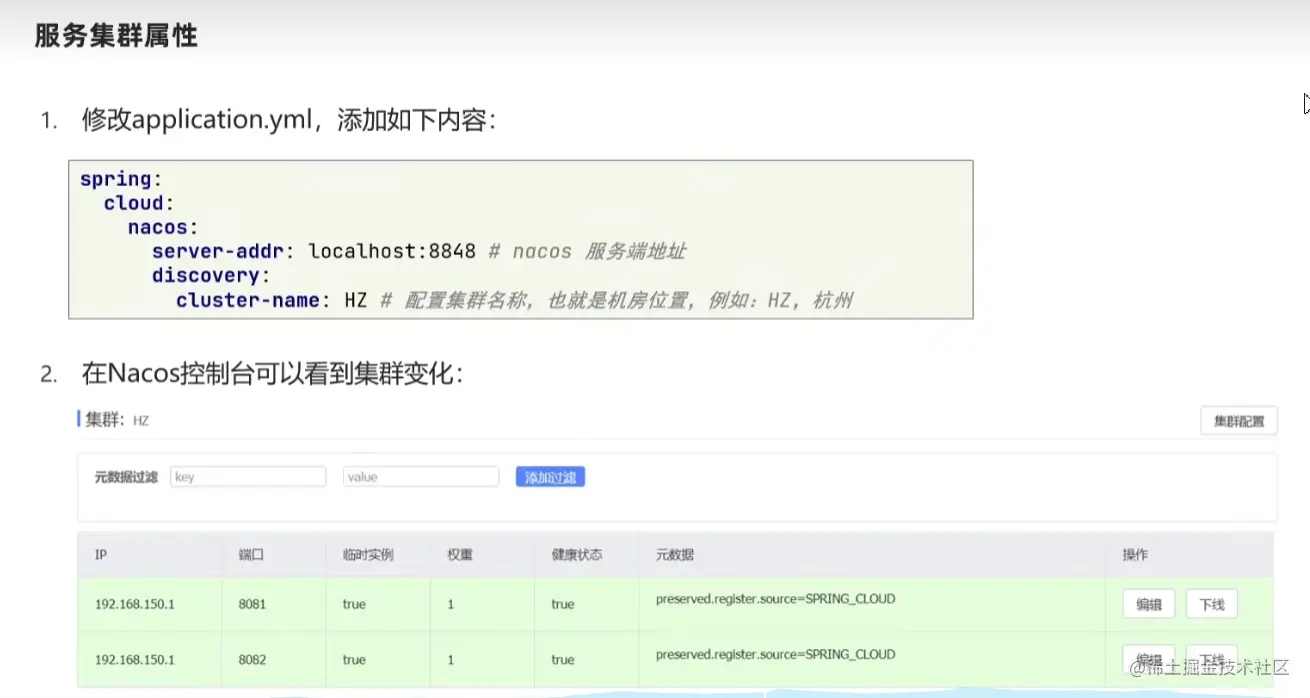Image resolution: width=1310 pixels, height=698 pixels.
Task: Click the 端口 column header
Action: click(251, 554)
